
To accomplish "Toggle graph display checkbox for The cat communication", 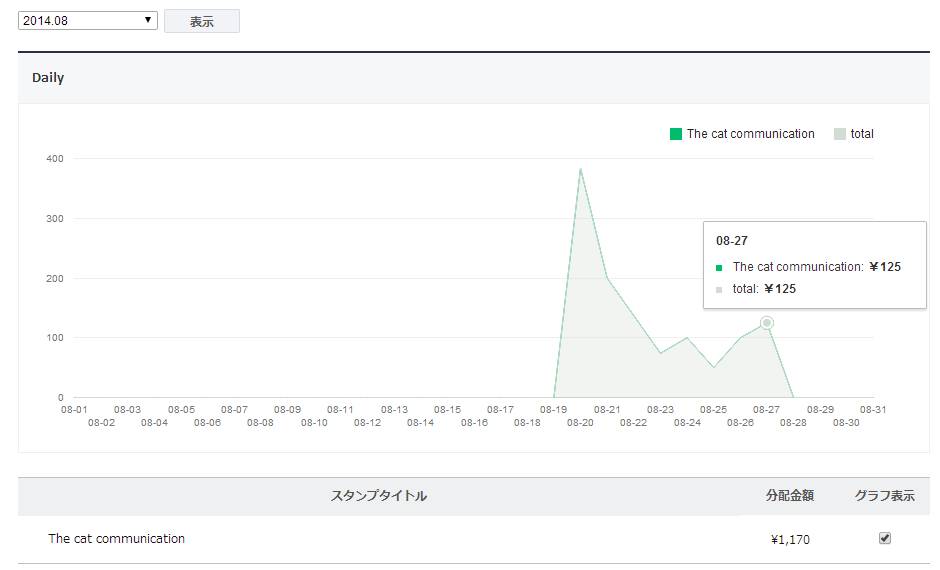I will pyautogui.click(x=884, y=538).
